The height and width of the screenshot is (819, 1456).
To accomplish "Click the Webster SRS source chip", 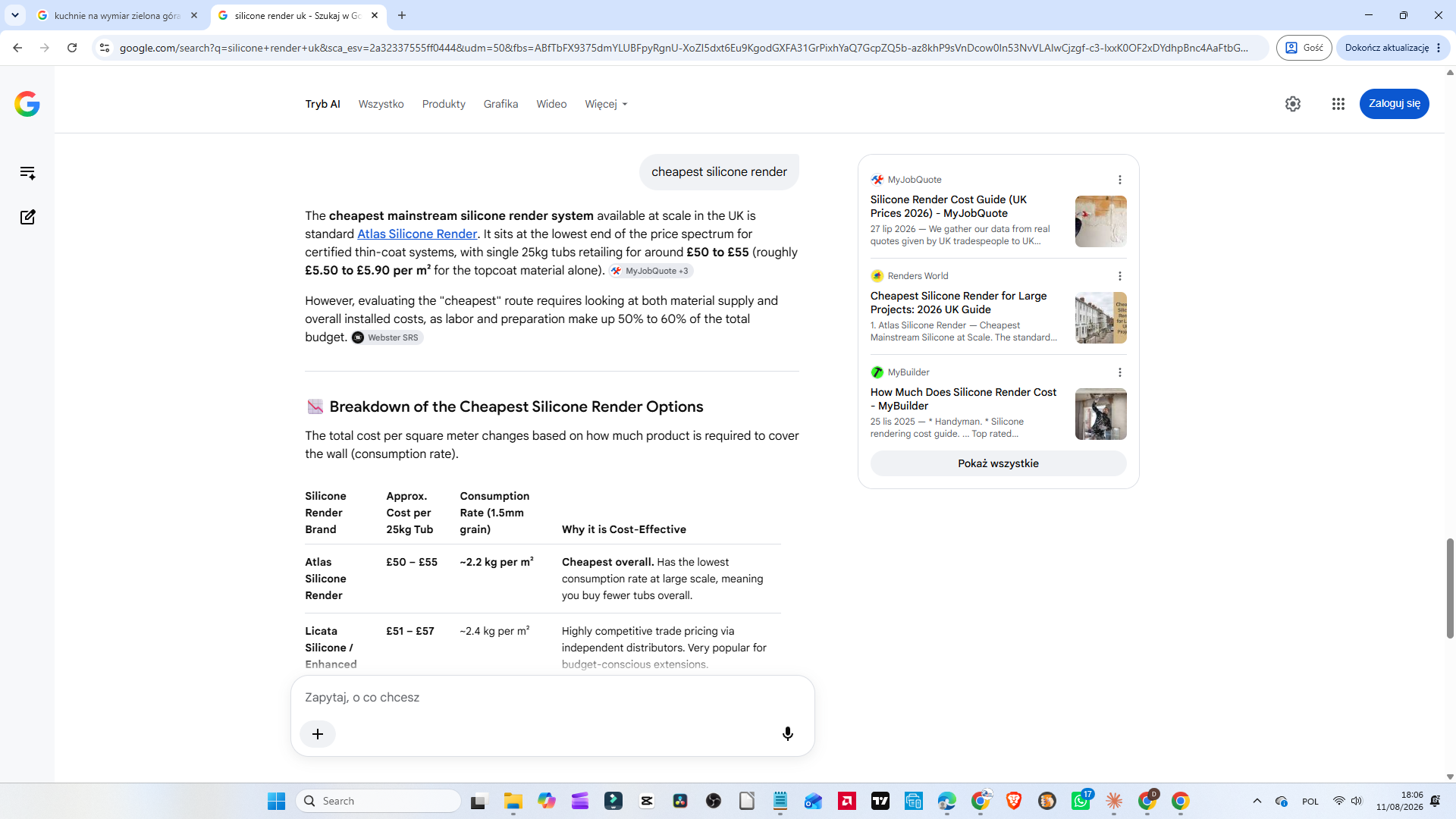I will pos(387,337).
